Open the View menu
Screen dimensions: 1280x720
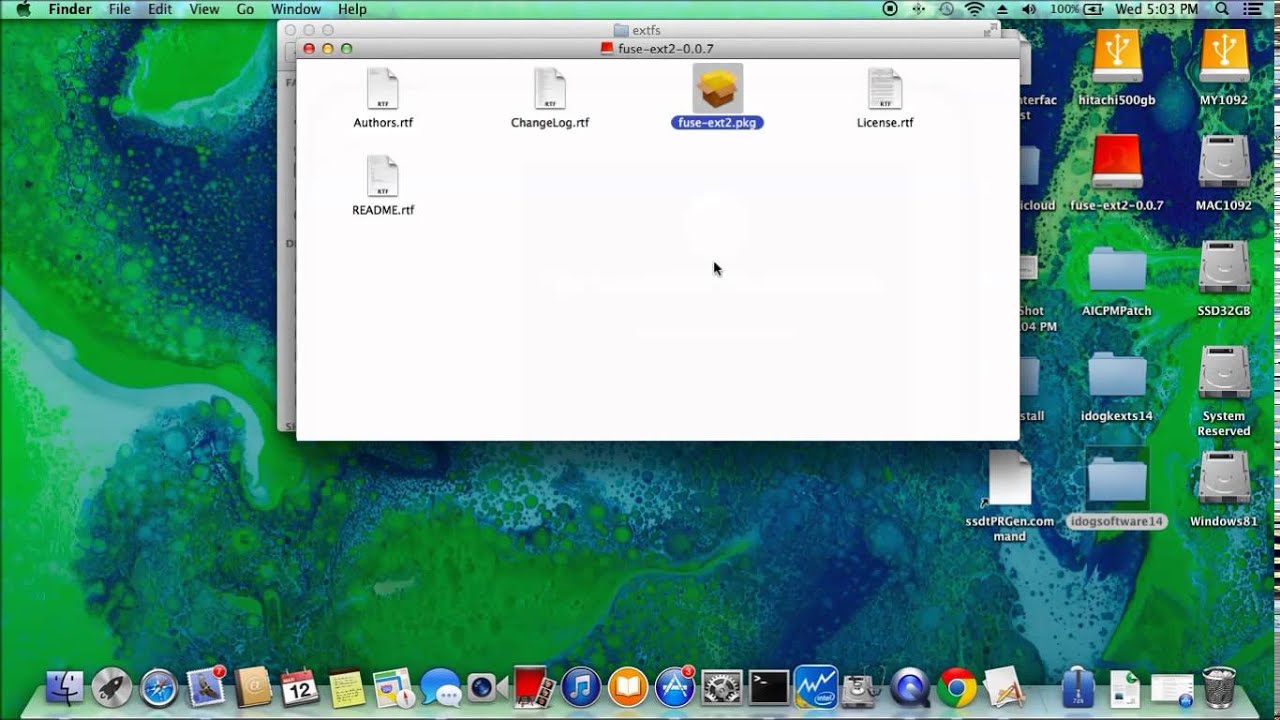pos(204,9)
